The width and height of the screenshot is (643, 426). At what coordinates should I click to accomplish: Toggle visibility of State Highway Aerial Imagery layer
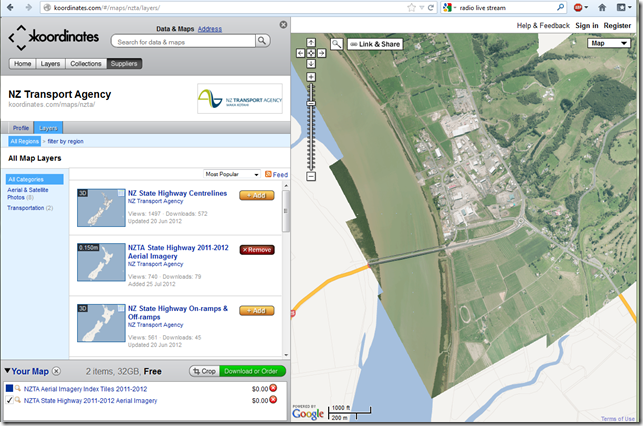[x=9, y=400]
